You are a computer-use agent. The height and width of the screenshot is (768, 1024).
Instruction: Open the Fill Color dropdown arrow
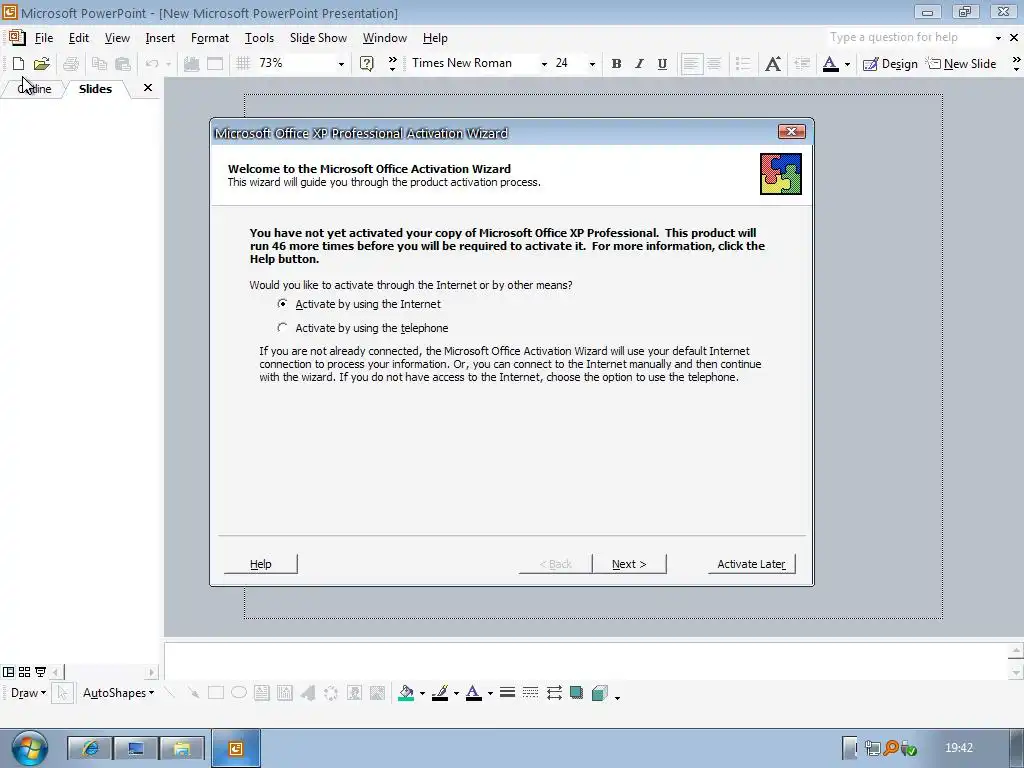tap(422, 694)
